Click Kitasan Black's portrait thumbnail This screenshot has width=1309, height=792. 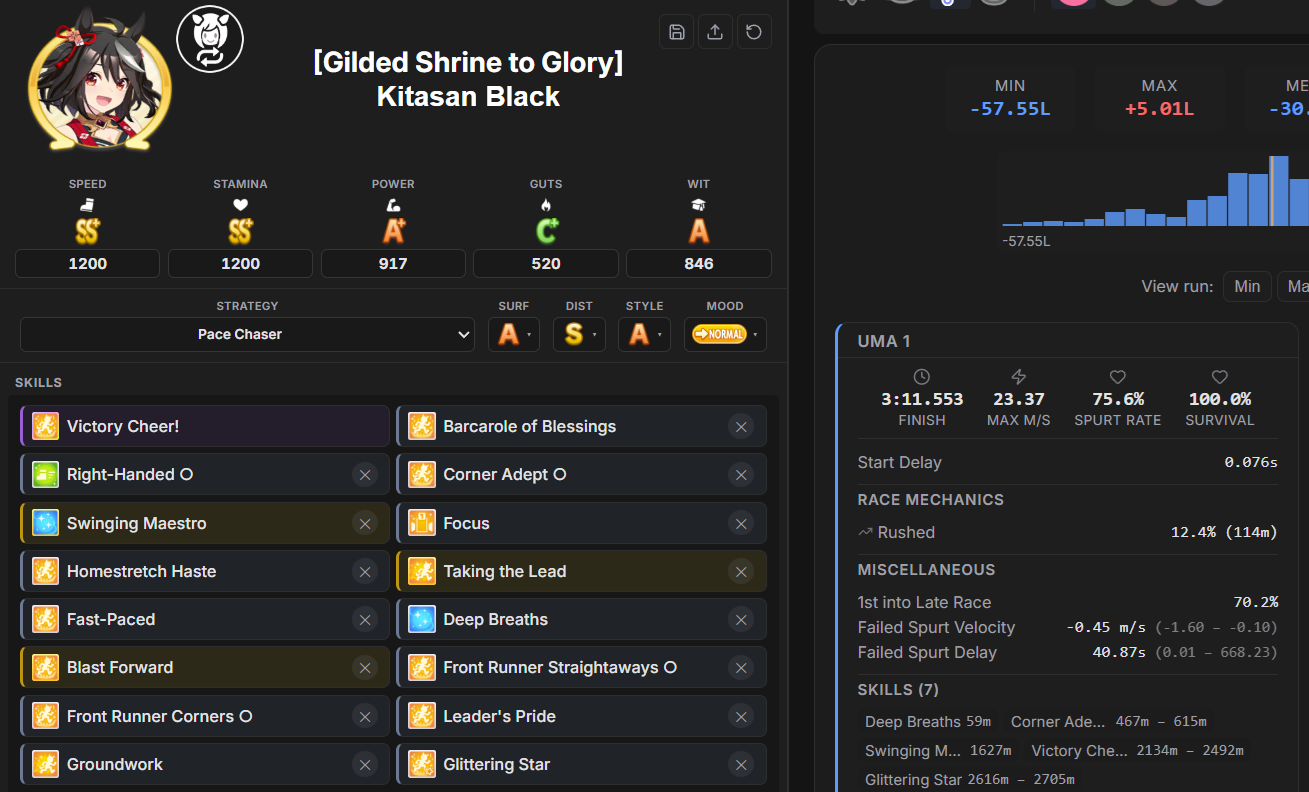(x=99, y=79)
